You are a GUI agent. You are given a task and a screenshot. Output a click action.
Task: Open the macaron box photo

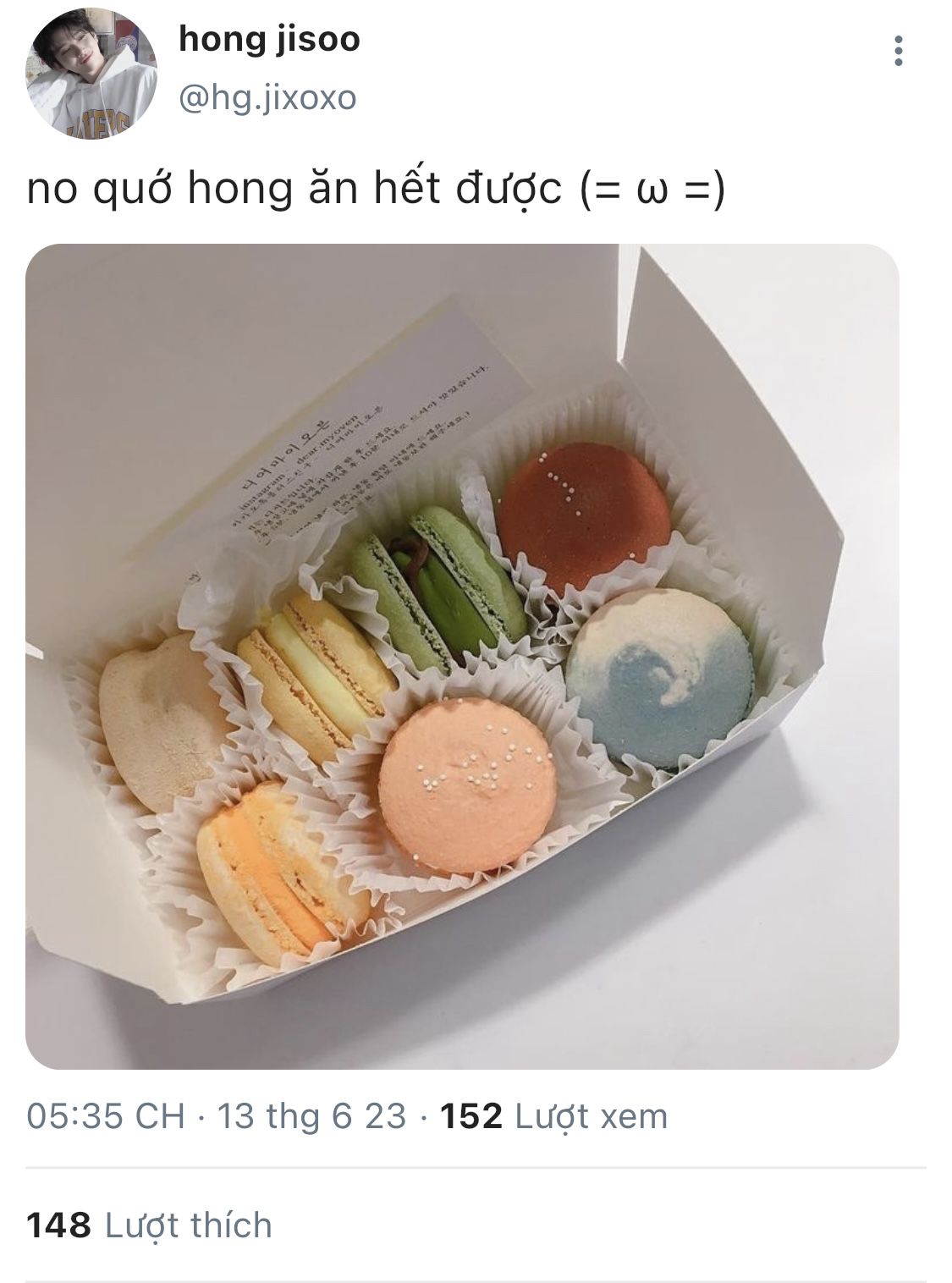pyautogui.click(x=462, y=657)
